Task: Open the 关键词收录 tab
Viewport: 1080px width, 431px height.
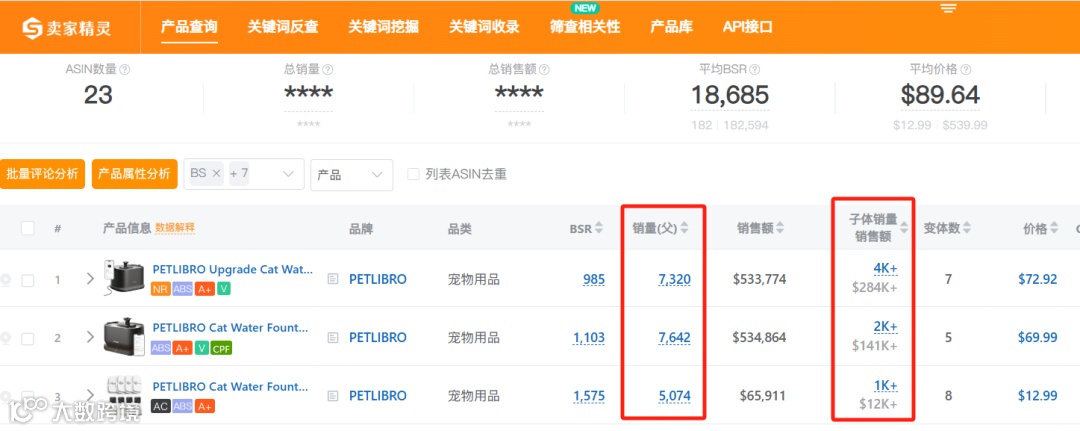Action: [484, 28]
